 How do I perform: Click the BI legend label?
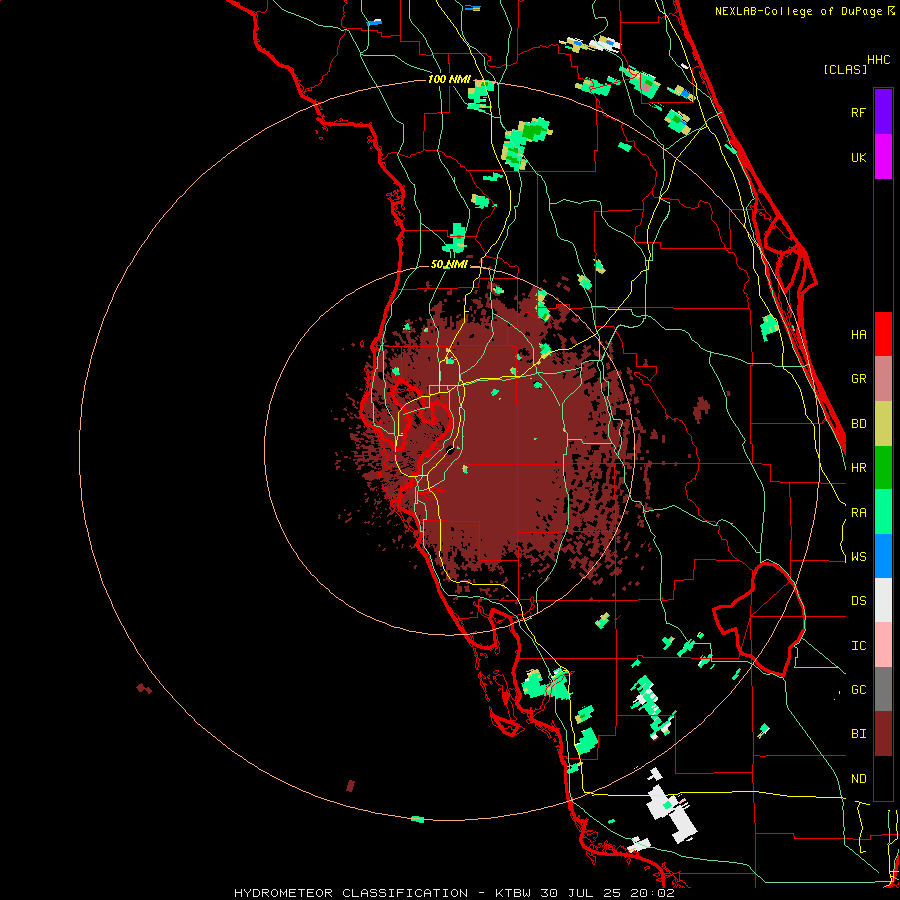(858, 734)
